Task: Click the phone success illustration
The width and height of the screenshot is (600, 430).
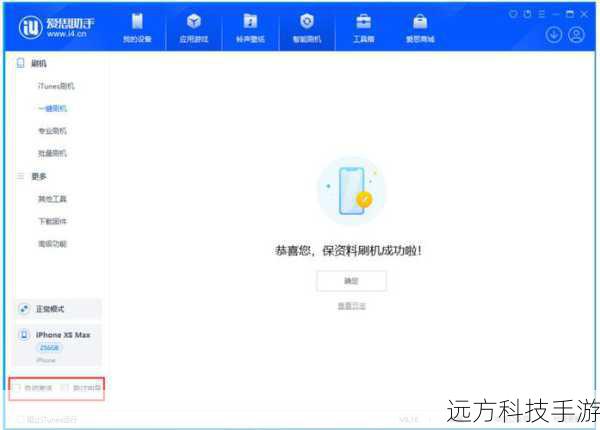Action: point(352,191)
